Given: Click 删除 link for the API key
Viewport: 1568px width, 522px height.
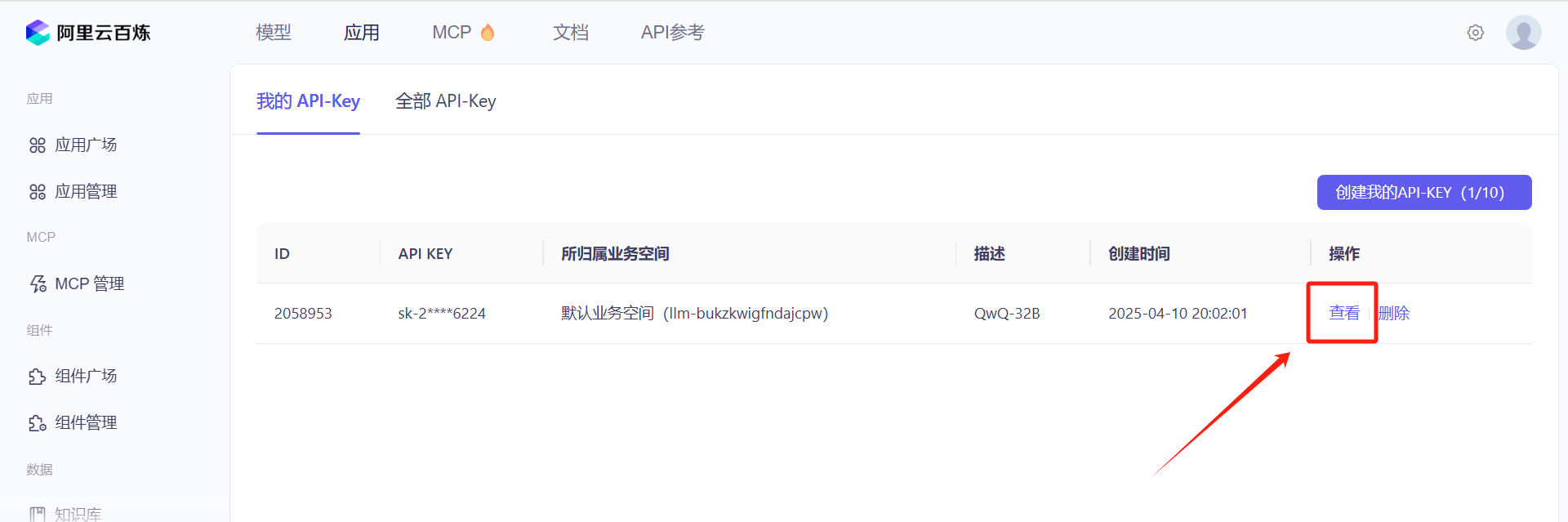Looking at the screenshot, I should coord(1394,313).
